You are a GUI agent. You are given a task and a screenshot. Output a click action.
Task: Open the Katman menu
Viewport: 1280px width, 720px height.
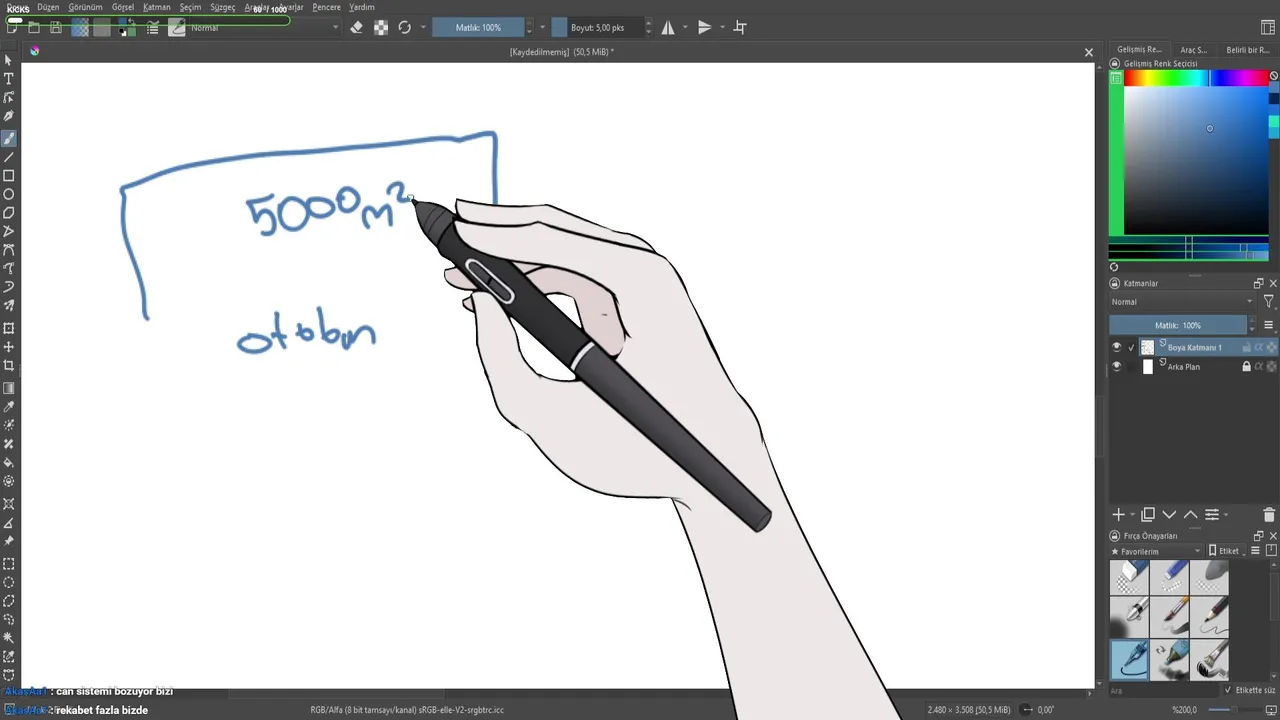click(157, 7)
